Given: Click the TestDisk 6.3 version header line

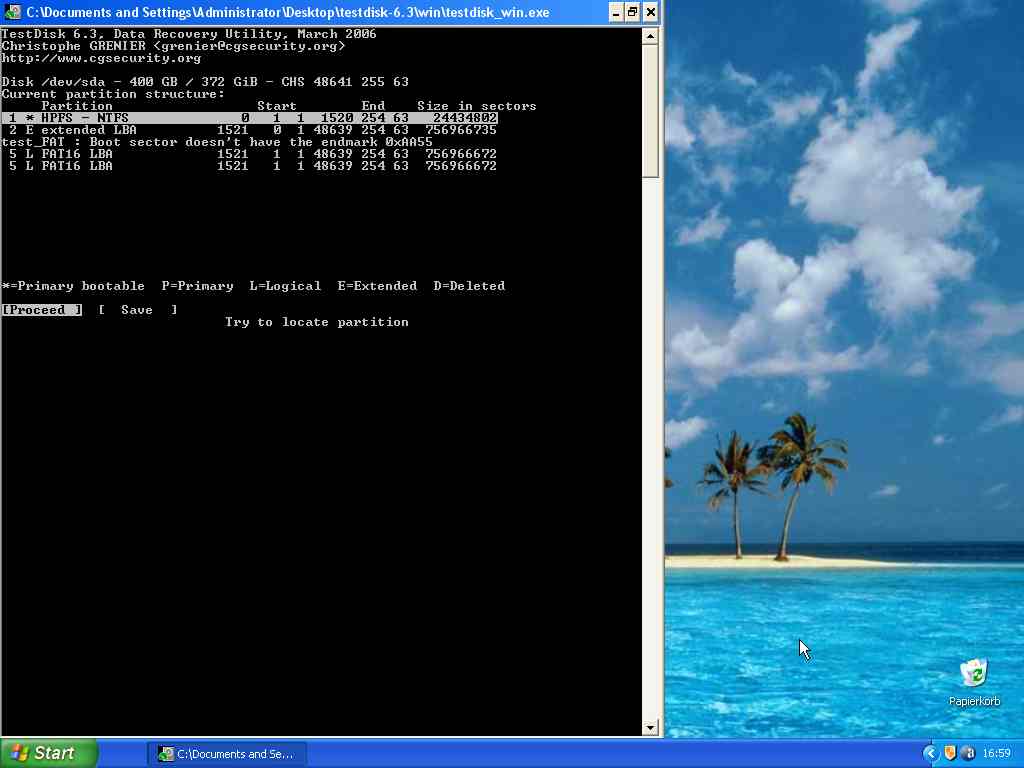Looking at the screenshot, I should [189, 34].
